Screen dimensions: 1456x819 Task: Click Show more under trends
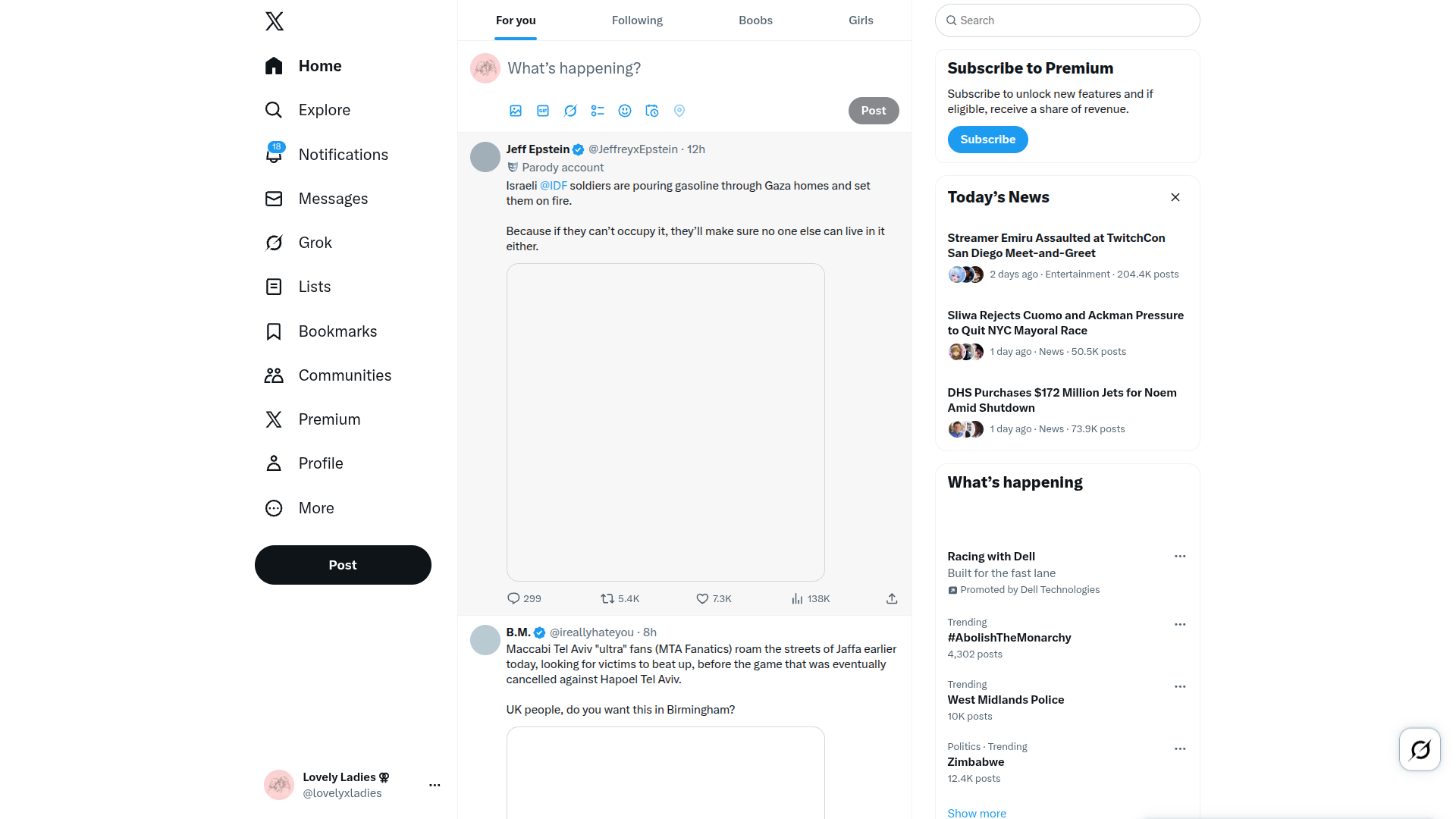pos(977,812)
